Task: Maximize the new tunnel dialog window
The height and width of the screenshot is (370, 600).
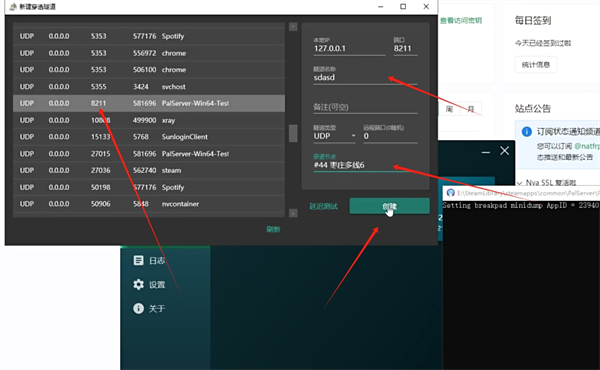Action: (x=403, y=7)
